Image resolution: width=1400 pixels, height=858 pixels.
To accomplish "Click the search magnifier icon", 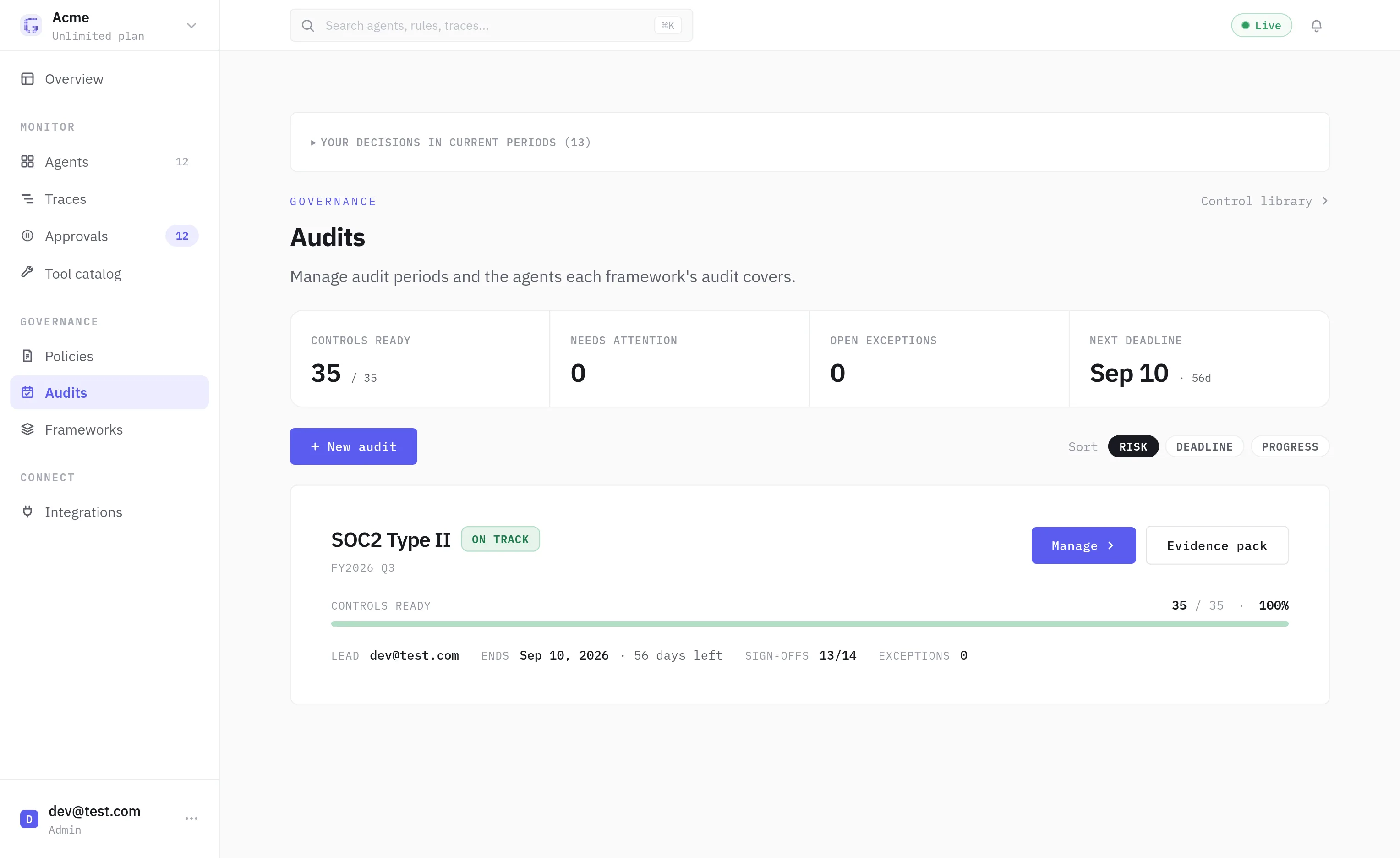I will [308, 26].
